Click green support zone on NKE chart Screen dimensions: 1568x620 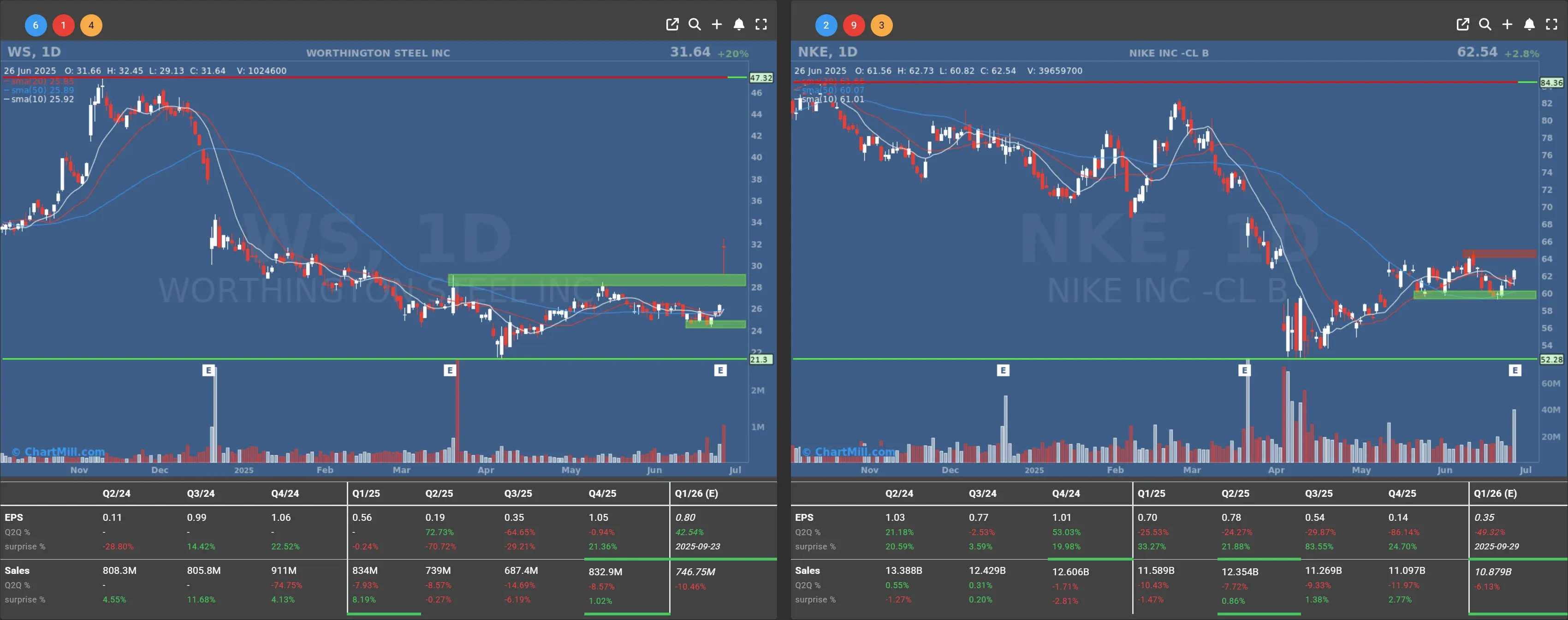click(1474, 295)
